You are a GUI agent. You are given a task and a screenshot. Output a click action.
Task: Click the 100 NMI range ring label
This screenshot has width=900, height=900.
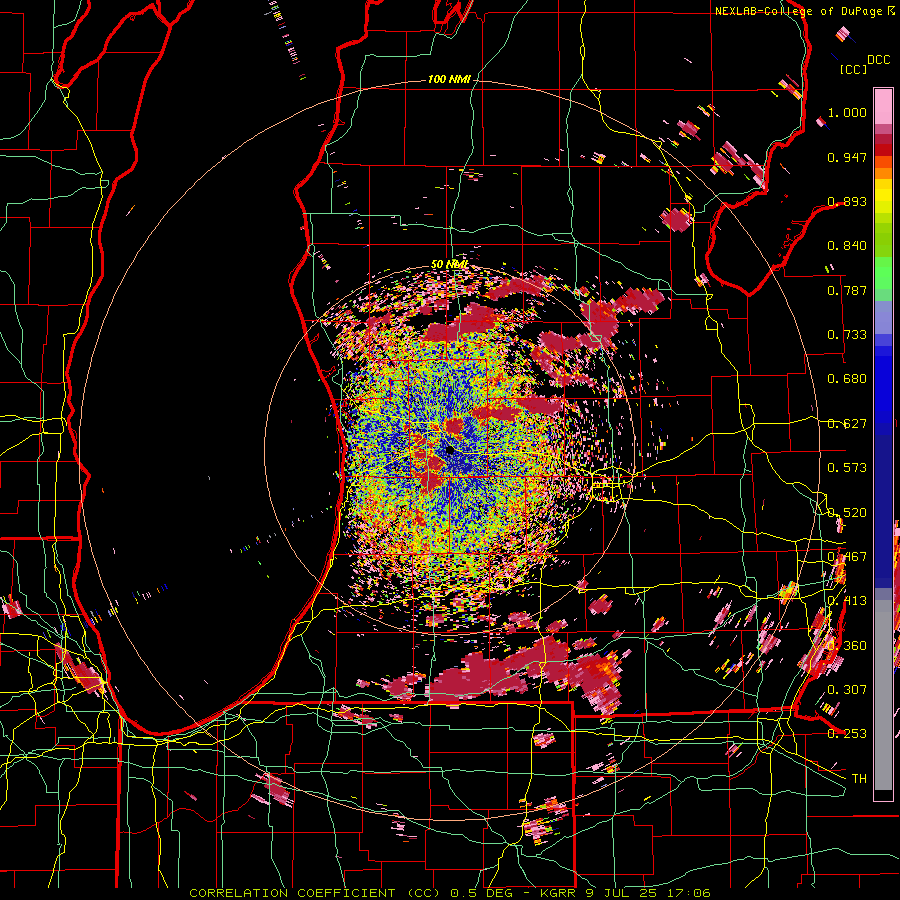[x=449, y=79]
